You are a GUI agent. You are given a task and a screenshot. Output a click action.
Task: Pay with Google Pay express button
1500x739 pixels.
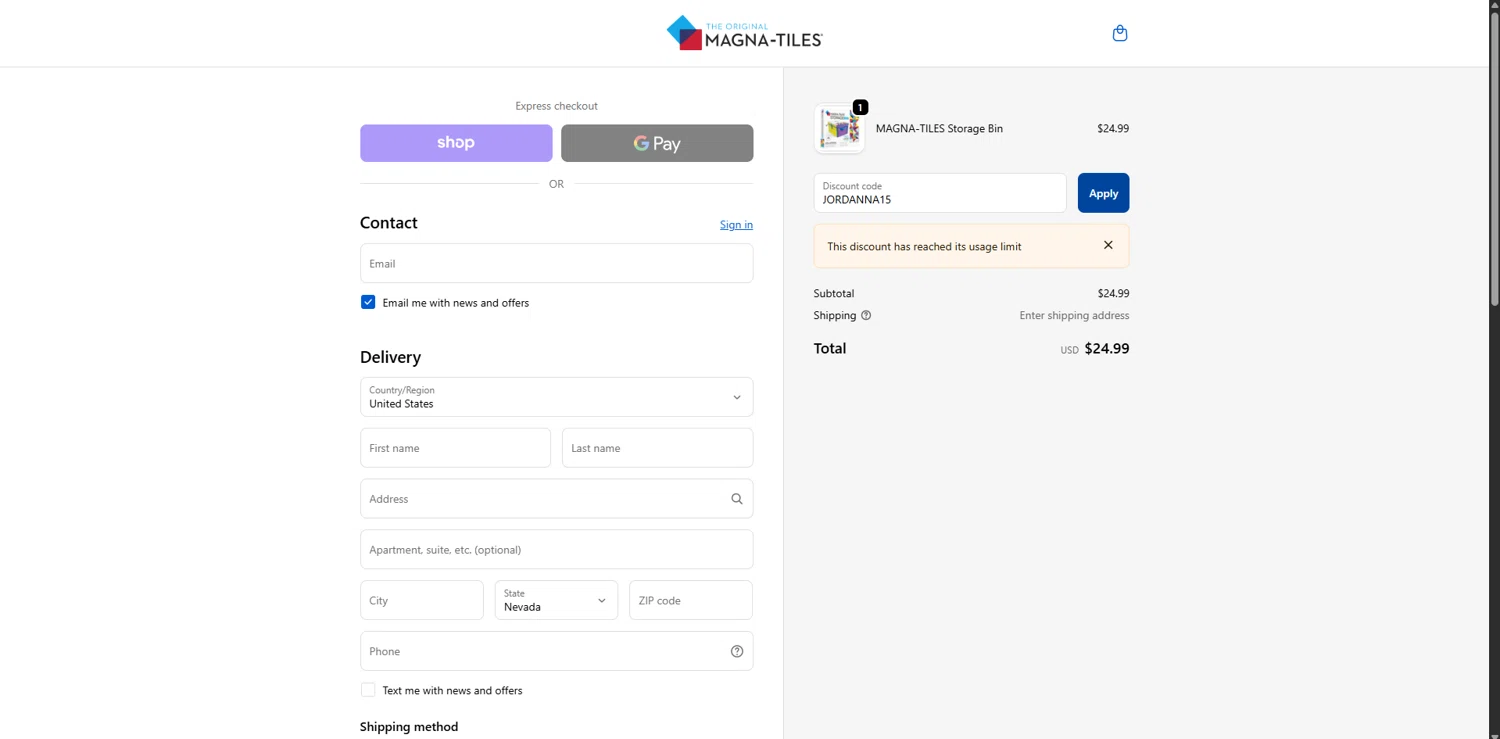tap(657, 143)
